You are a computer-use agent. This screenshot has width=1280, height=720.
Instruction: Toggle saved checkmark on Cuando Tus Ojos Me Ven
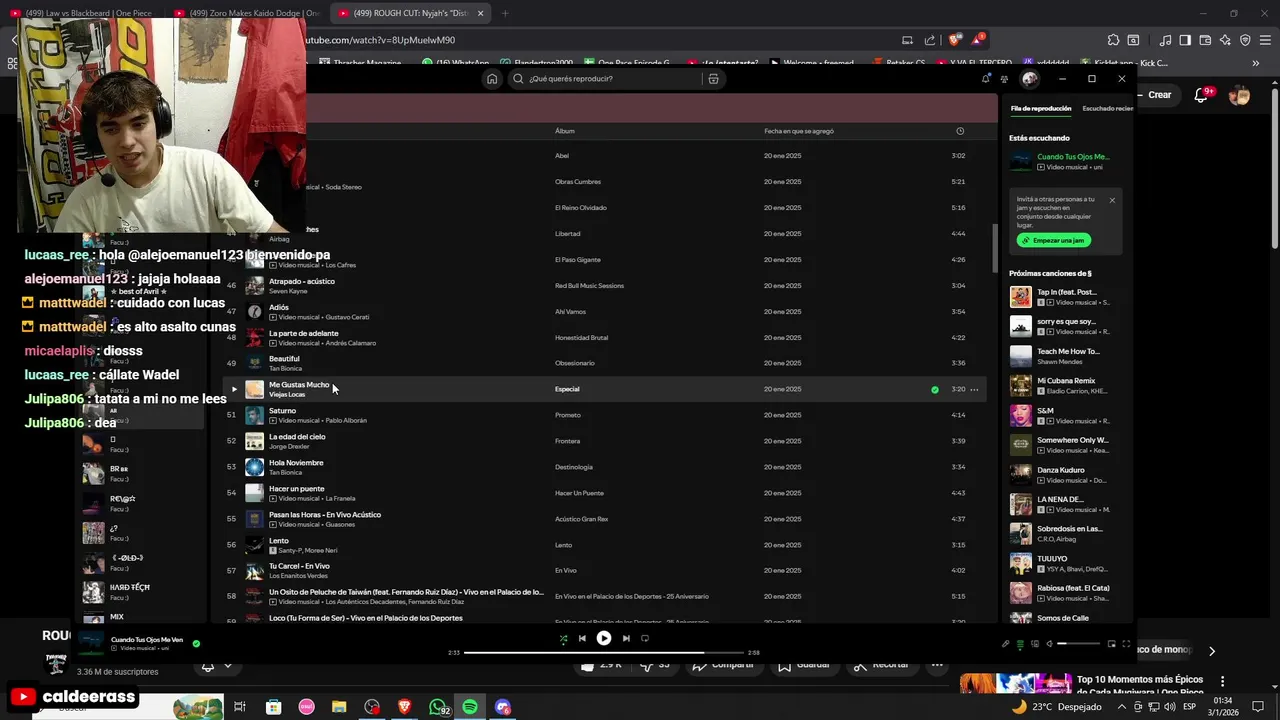click(196, 644)
